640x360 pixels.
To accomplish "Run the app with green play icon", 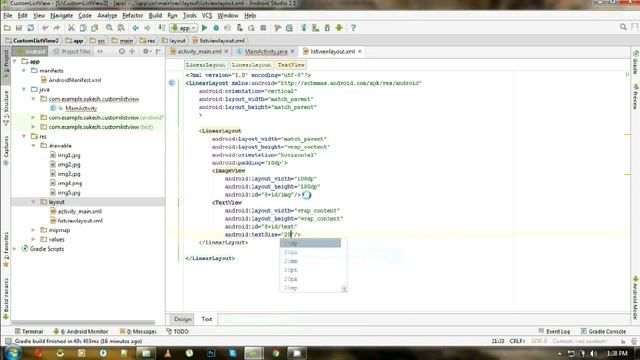I will click(204, 28).
